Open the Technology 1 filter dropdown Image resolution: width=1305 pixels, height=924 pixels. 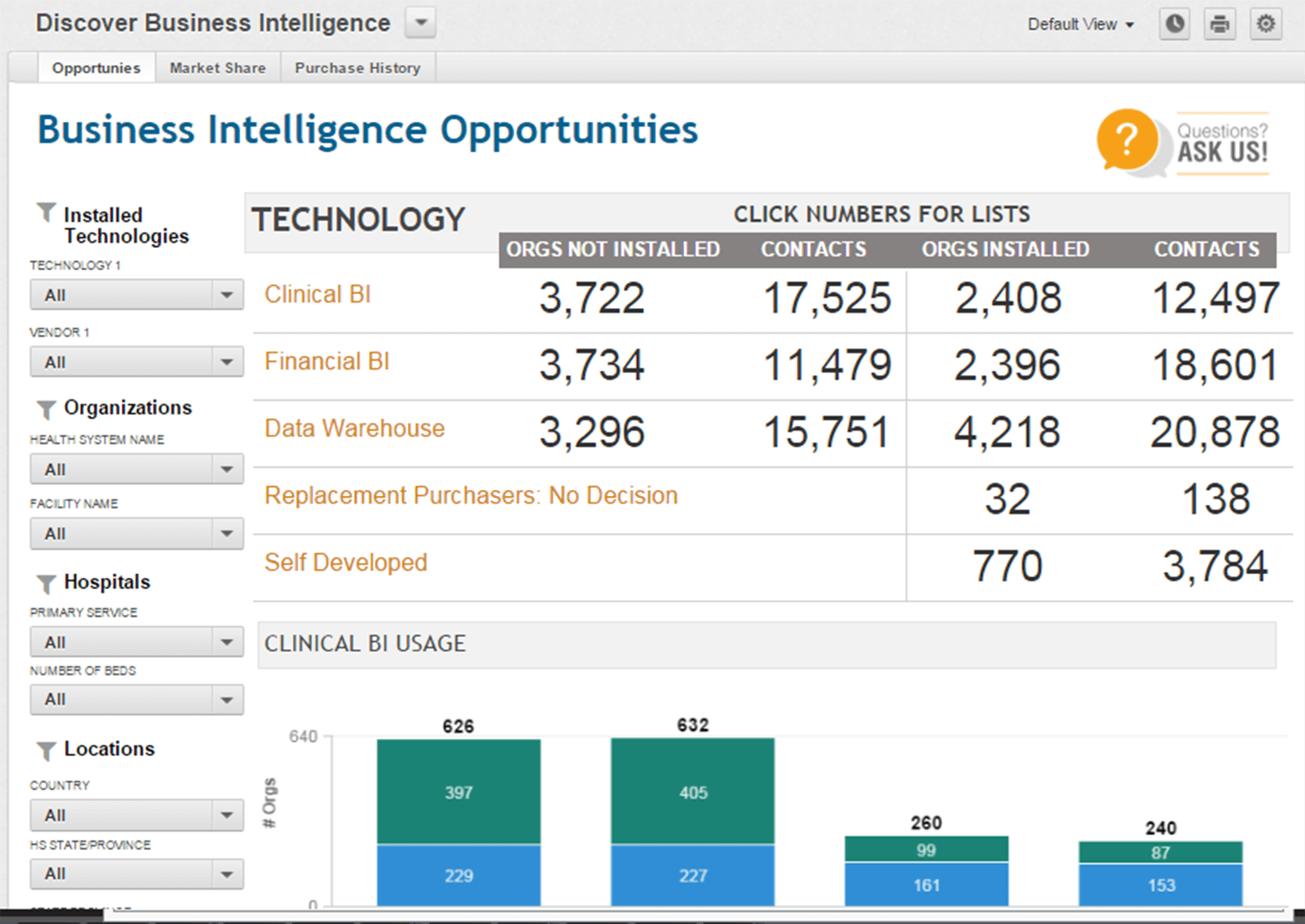point(136,294)
